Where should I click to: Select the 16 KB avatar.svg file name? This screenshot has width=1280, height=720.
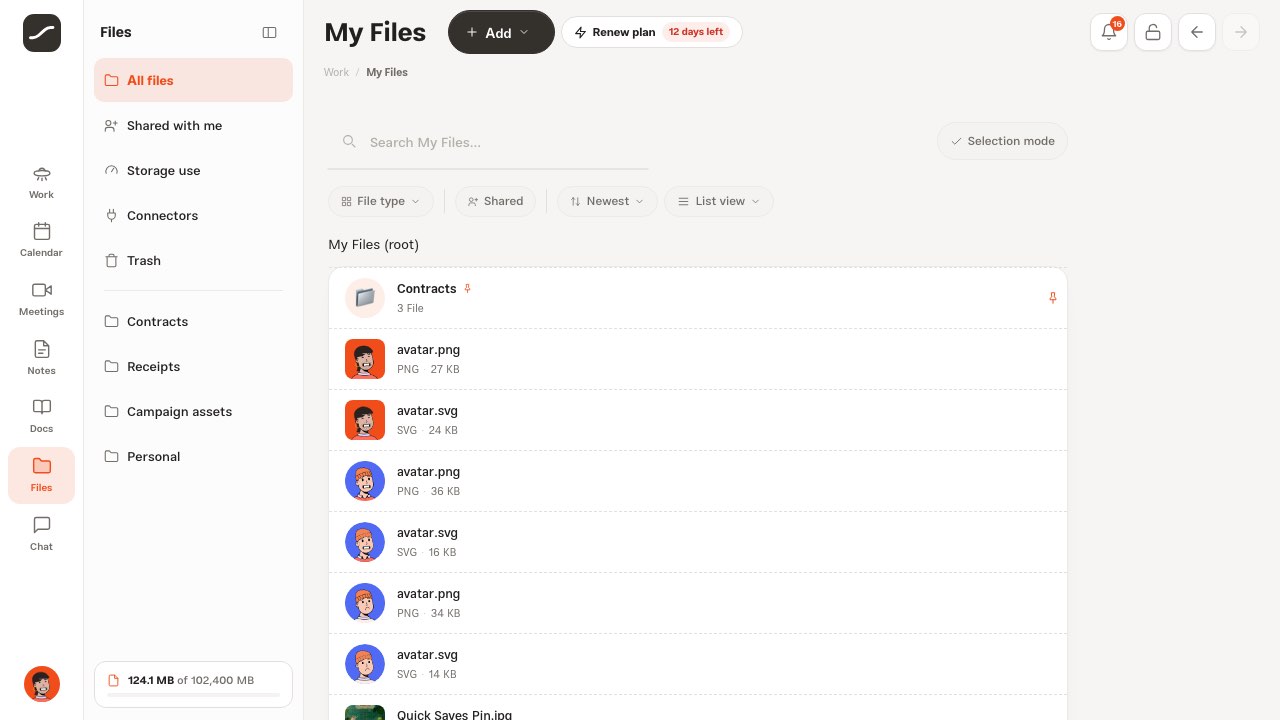[427, 532]
